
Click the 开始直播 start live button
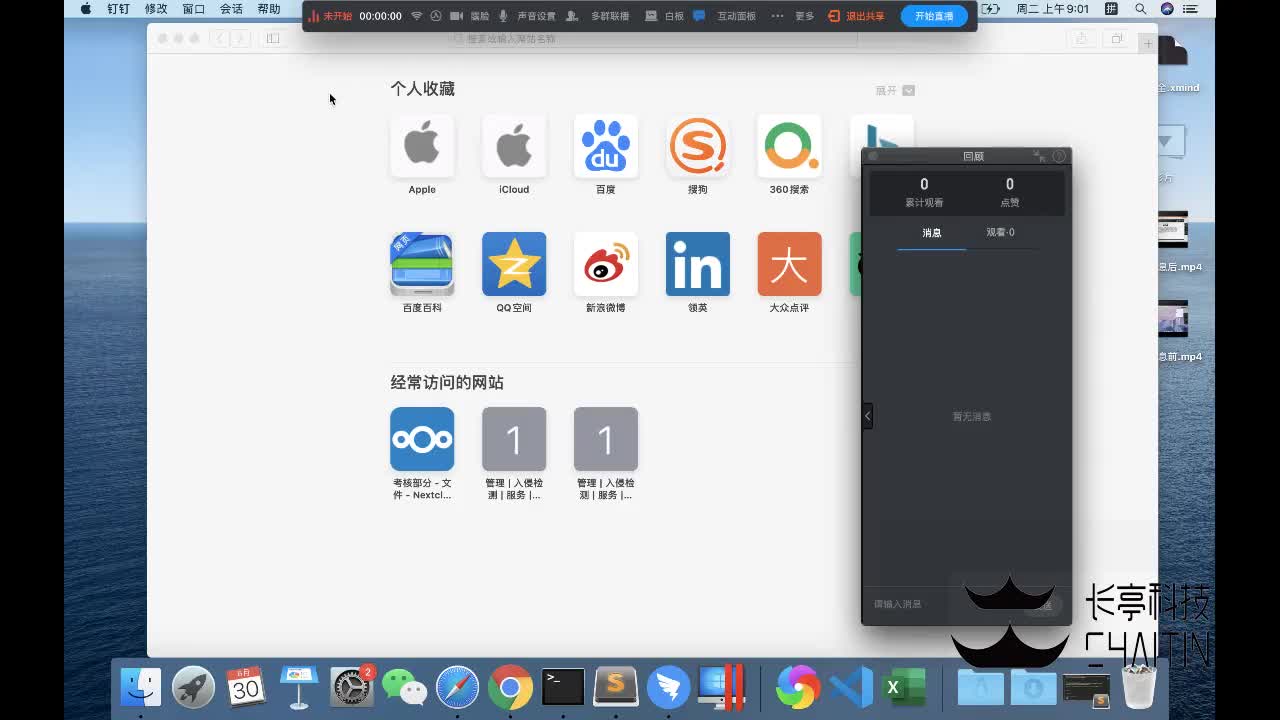tap(934, 16)
